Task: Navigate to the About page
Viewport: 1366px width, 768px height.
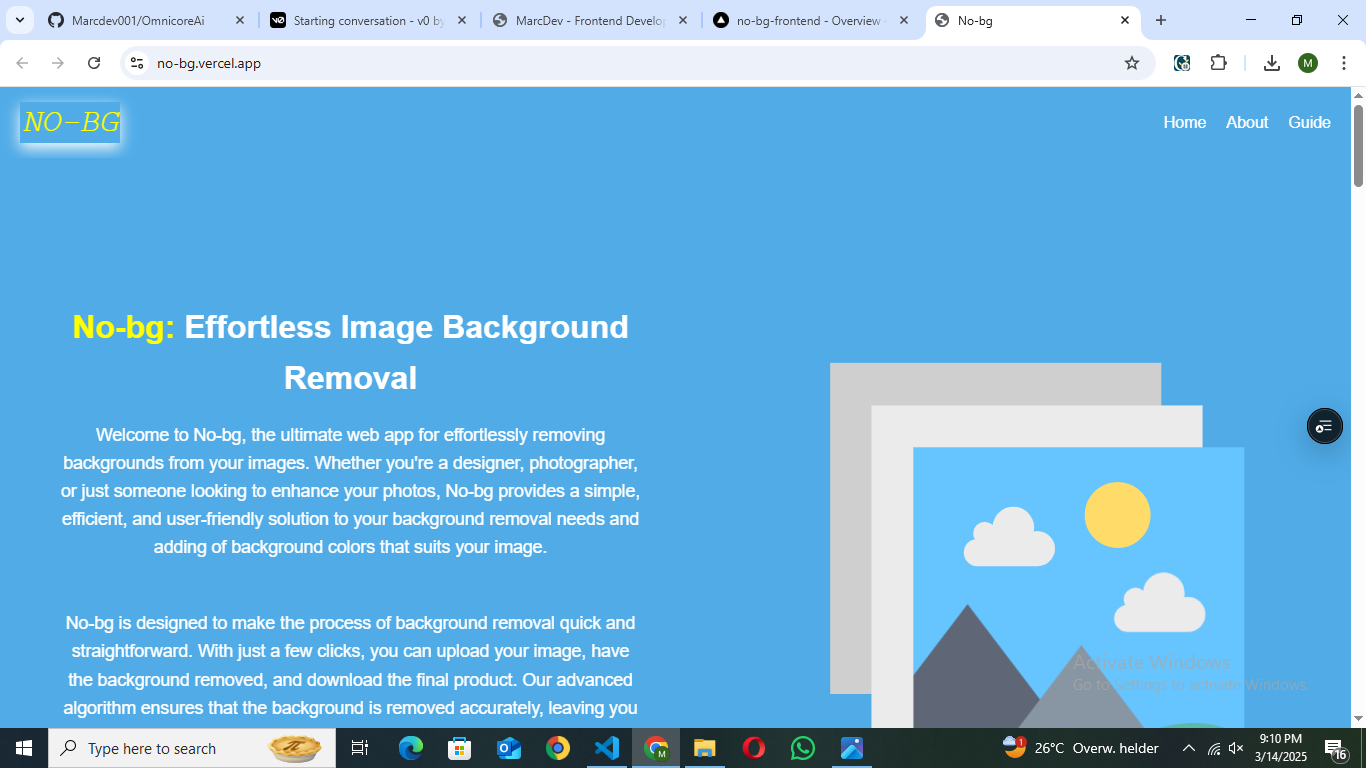Action: pyautogui.click(x=1246, y=122)
